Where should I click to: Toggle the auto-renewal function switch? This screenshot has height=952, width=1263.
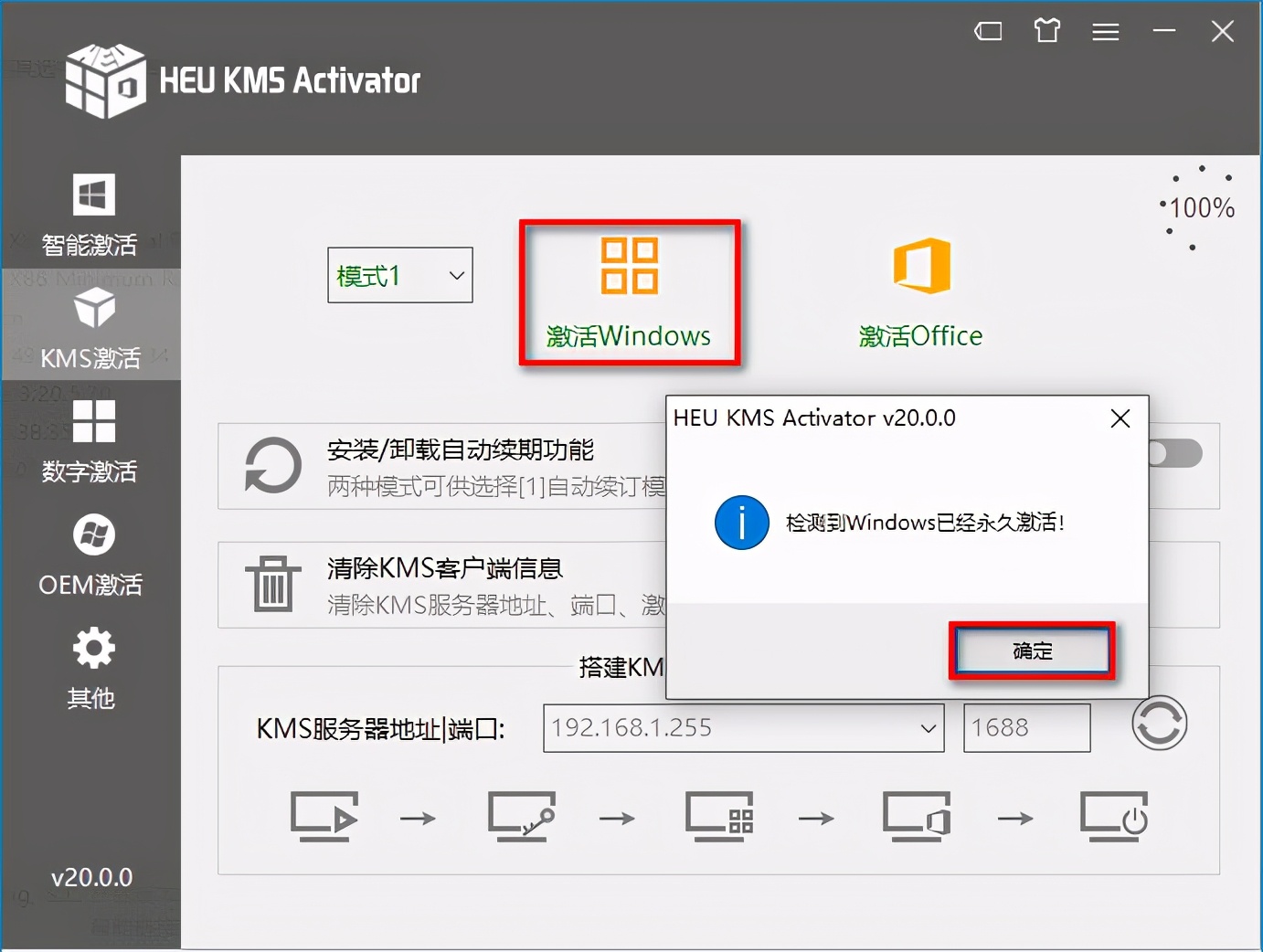1176,453
